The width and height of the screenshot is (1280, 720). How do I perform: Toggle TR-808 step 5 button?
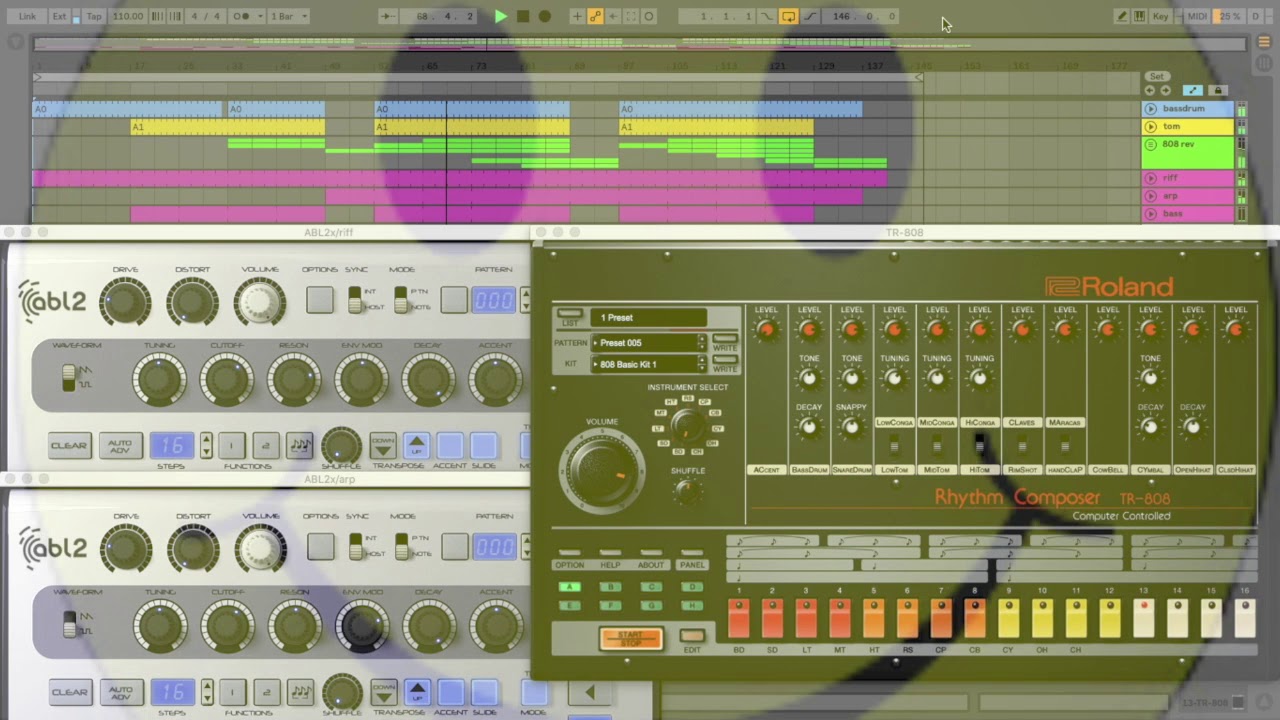tap(873, 618)
